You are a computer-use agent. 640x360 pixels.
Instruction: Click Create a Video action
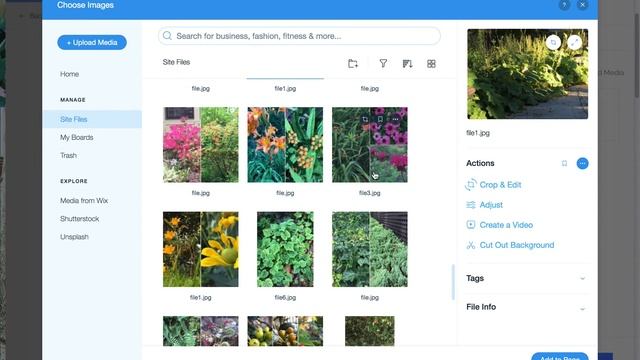506,225
